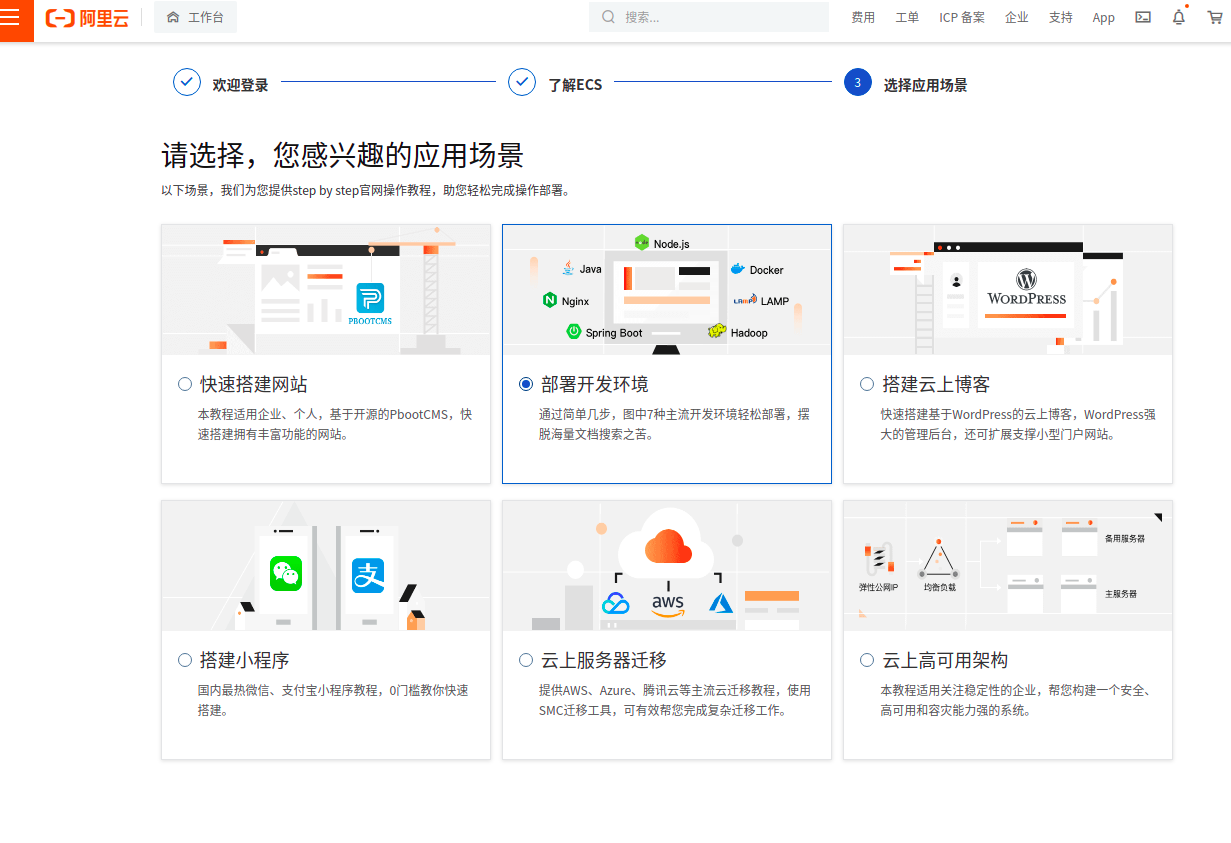
Task: Select the 云上高可用架构 radio button
Action: point(867,660)
